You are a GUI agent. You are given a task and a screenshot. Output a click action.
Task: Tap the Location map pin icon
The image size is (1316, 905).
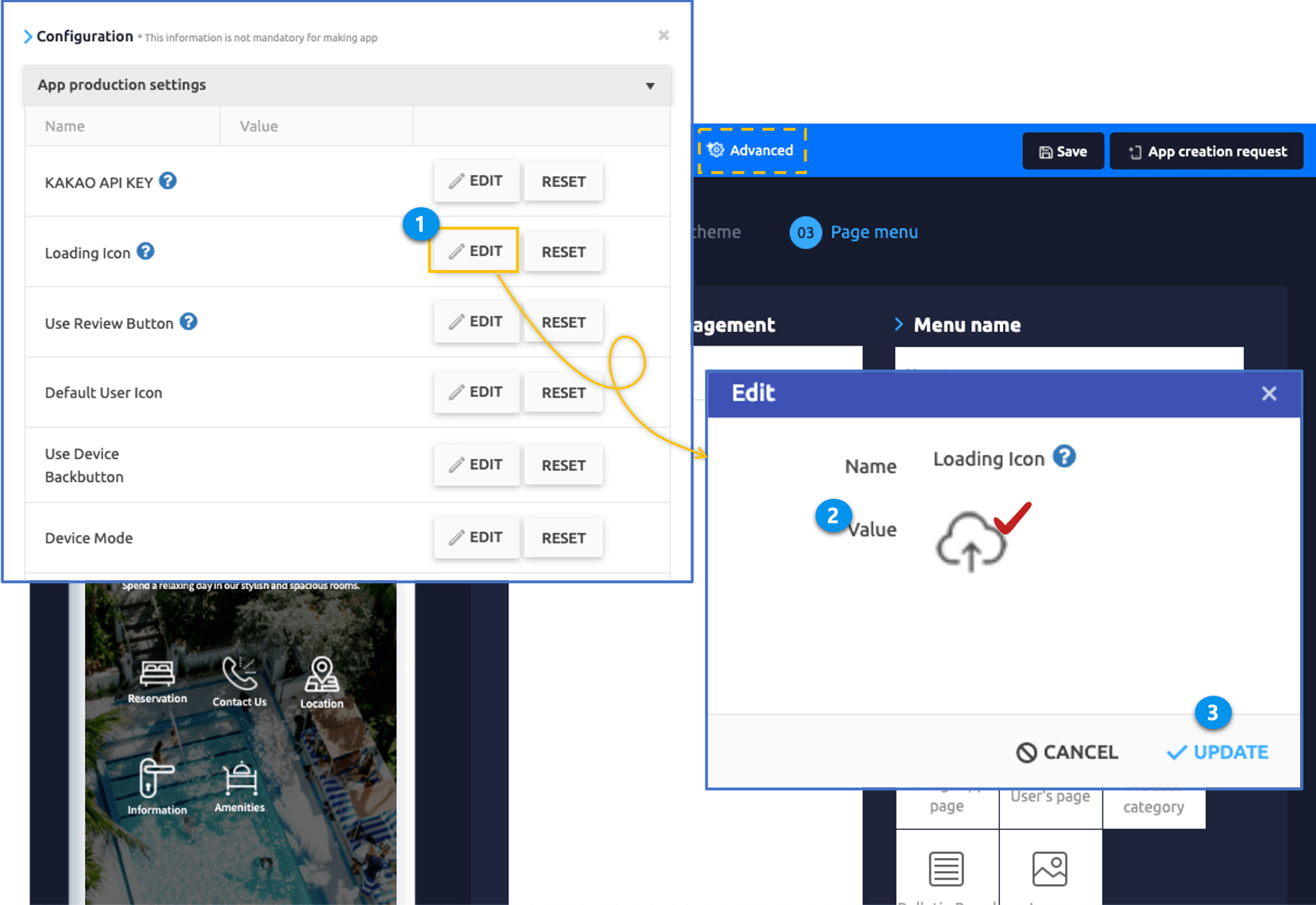pyautogui.click(x=322, y=675)
